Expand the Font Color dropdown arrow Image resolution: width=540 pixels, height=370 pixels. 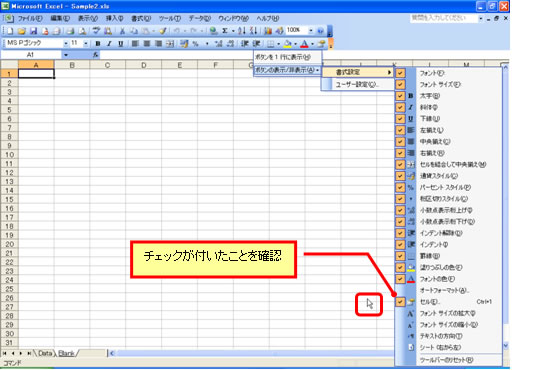(x=312, y=44)
